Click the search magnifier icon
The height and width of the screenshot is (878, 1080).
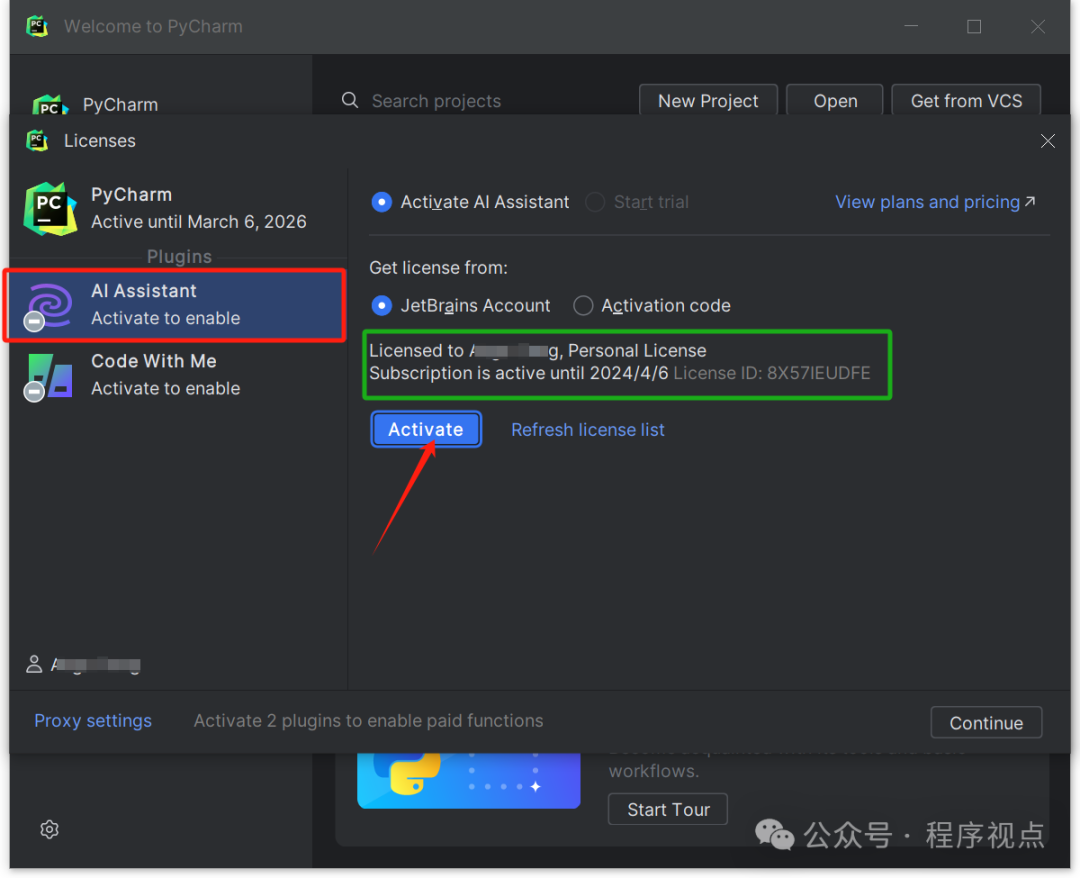(x=350, y=101)
